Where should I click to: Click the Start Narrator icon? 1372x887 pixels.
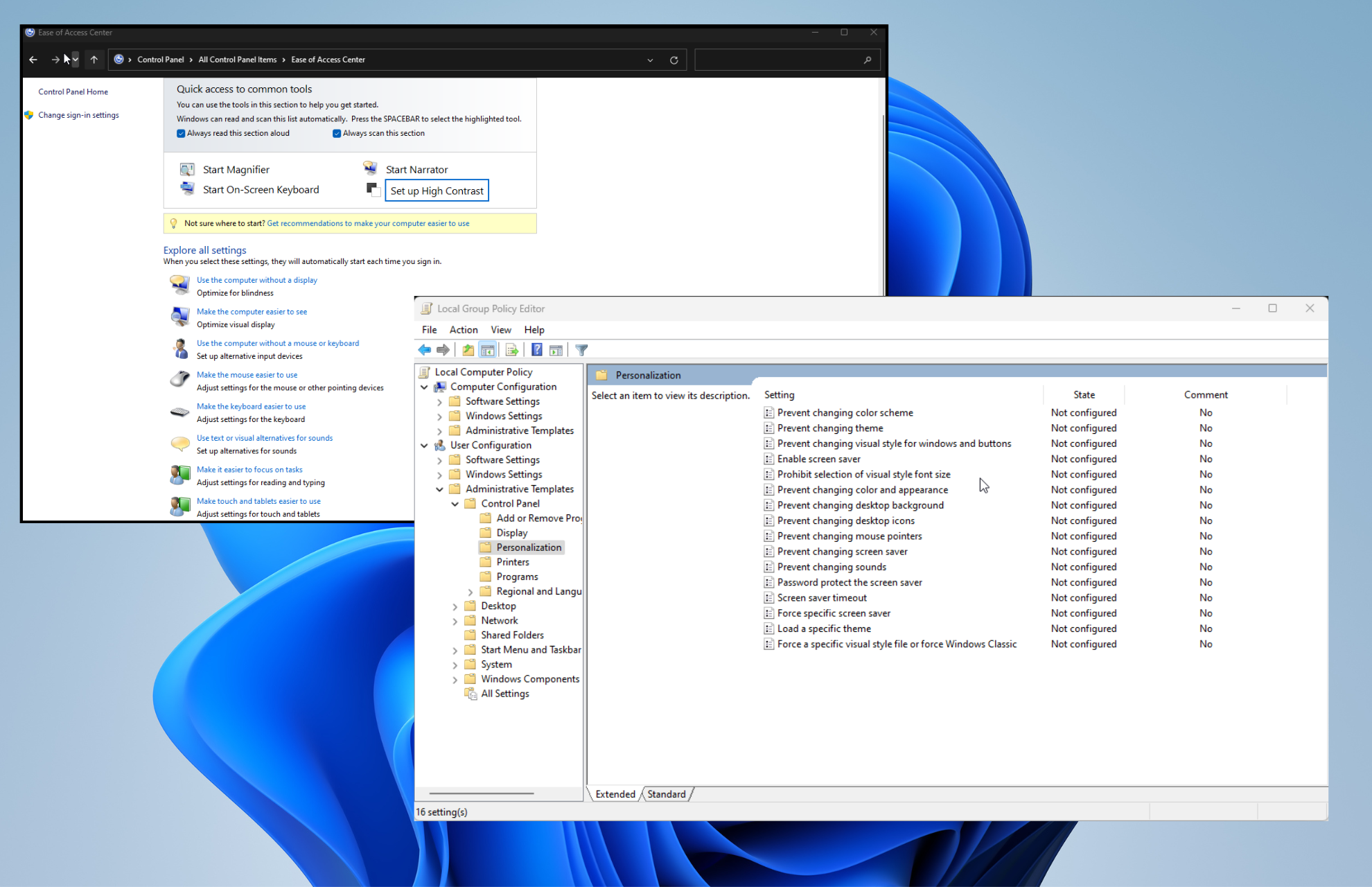(370, 168)
